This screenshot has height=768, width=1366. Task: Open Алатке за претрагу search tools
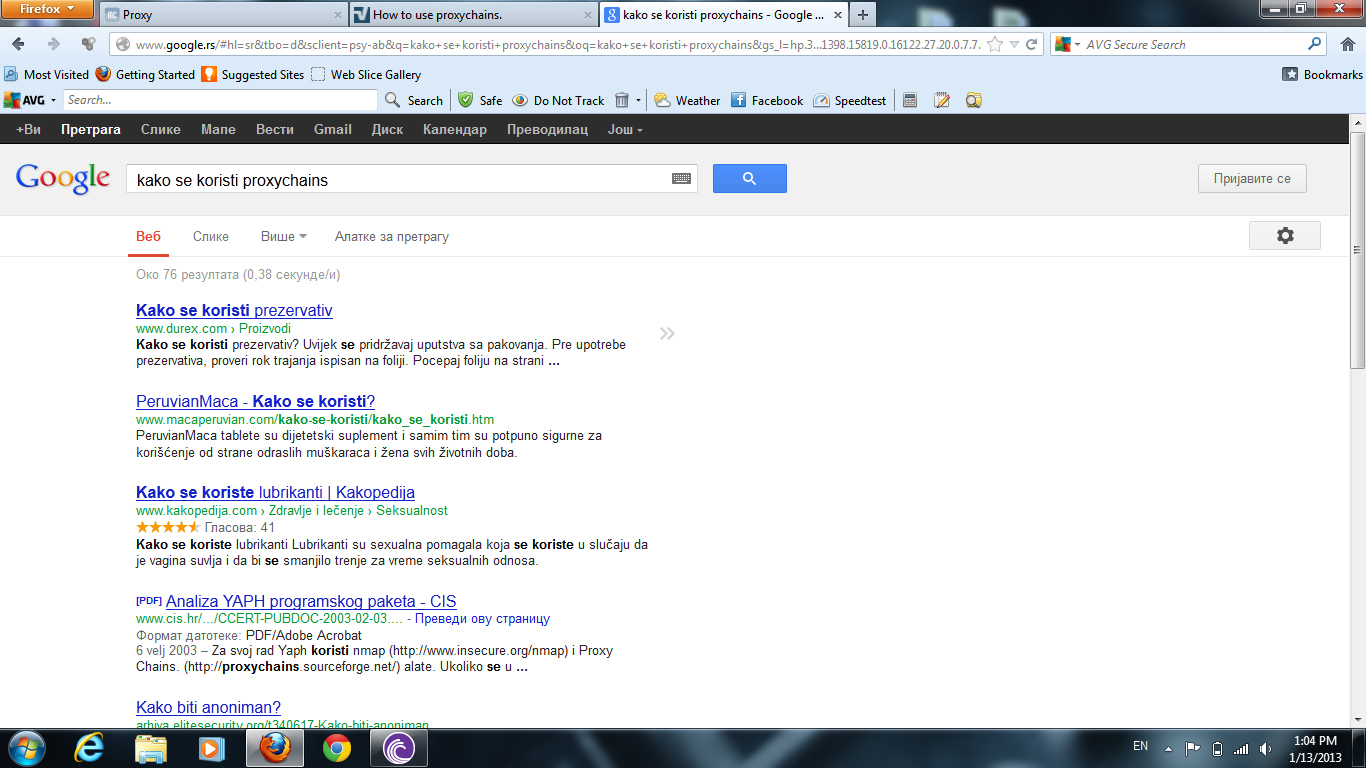392,237
